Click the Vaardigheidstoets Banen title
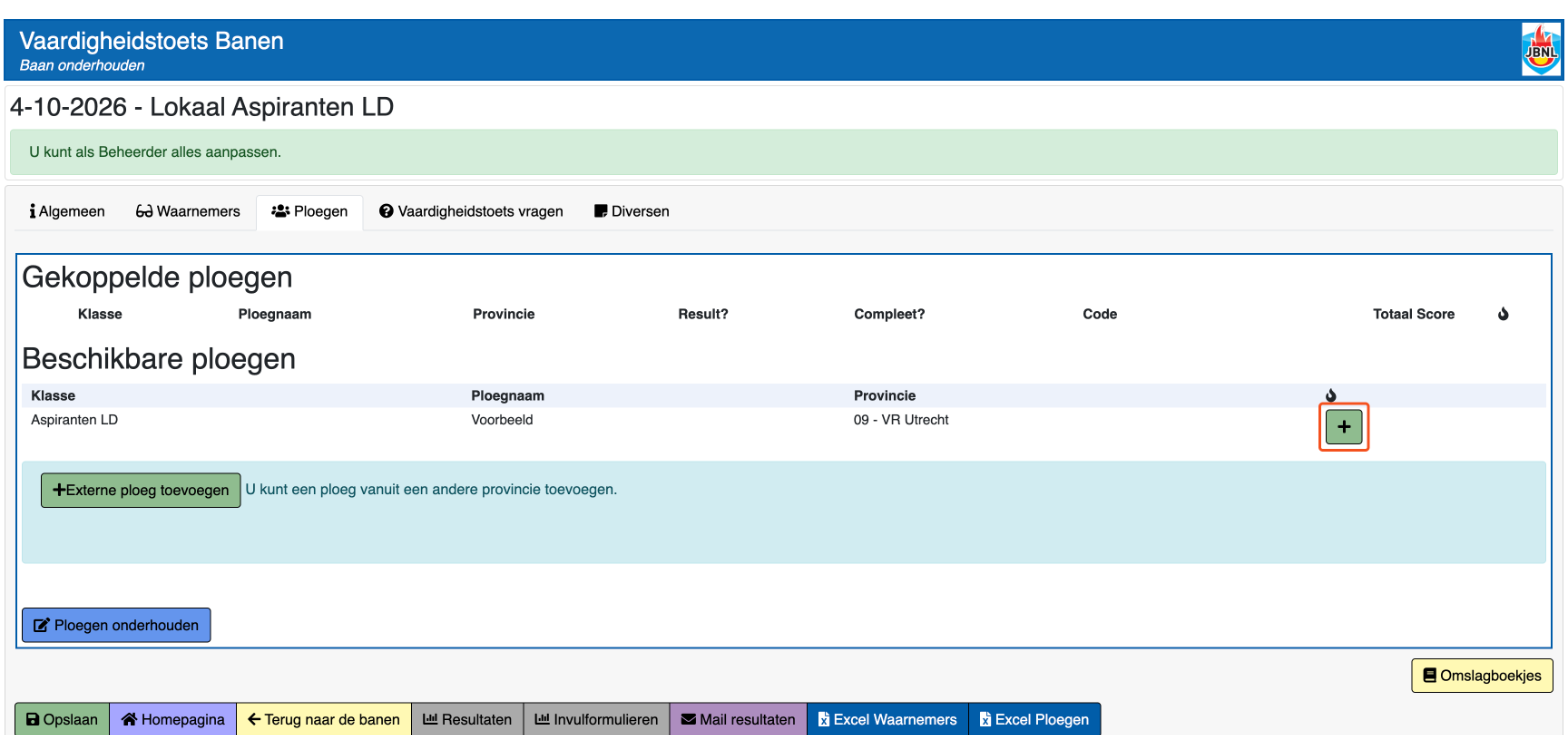This screenshot has width=1568, height=735. point(152,41)
